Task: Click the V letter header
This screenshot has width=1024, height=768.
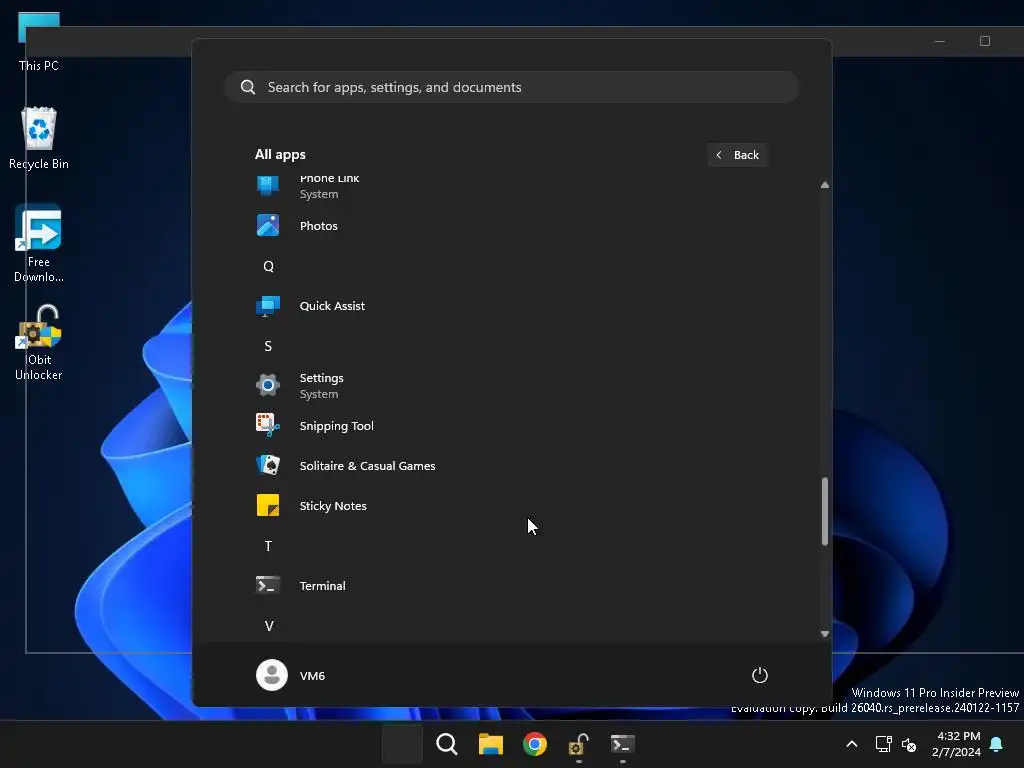Action: pyautogui.click(x=268, y=626)
